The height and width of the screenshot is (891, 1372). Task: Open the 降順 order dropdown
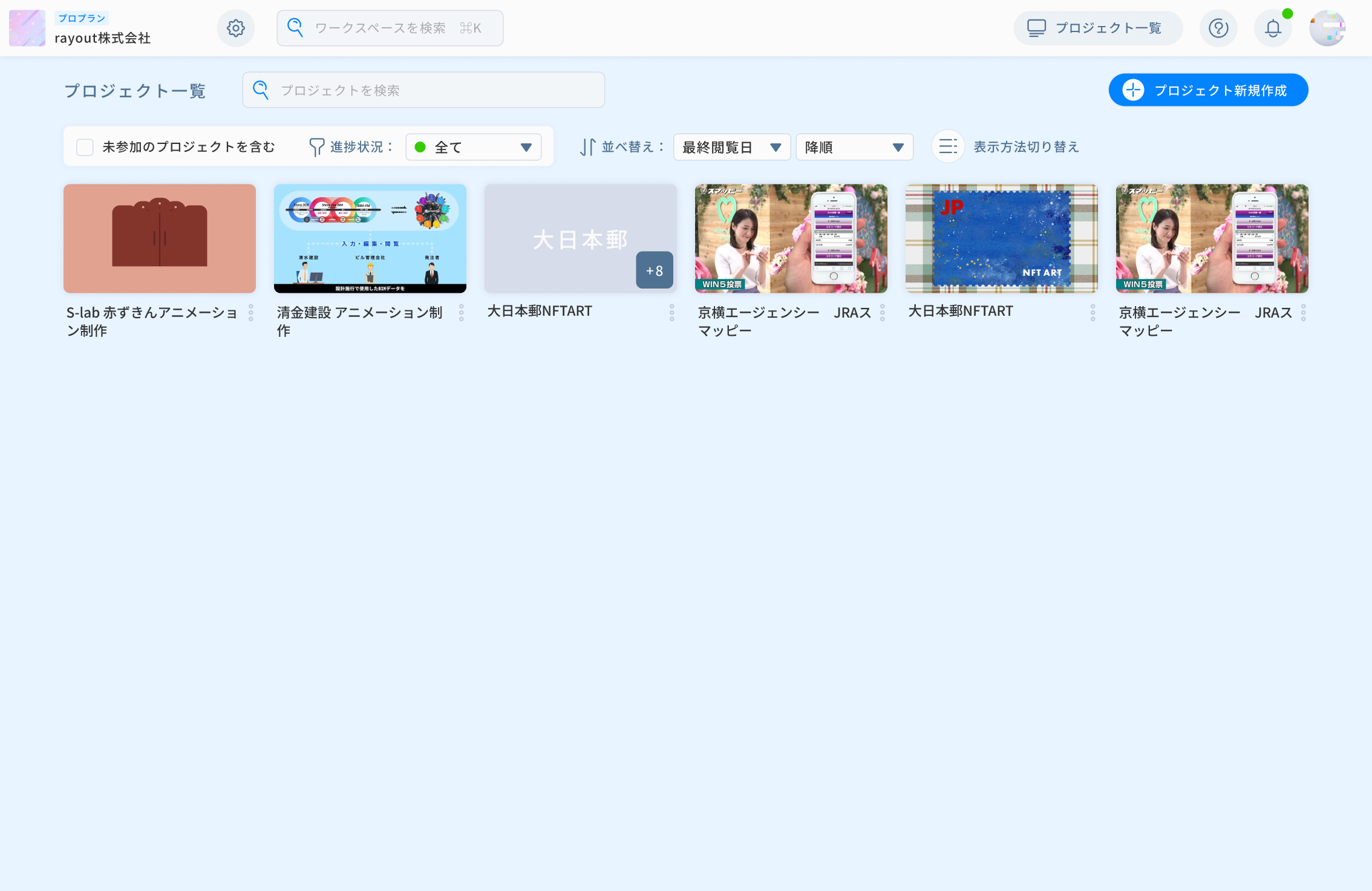854,147
